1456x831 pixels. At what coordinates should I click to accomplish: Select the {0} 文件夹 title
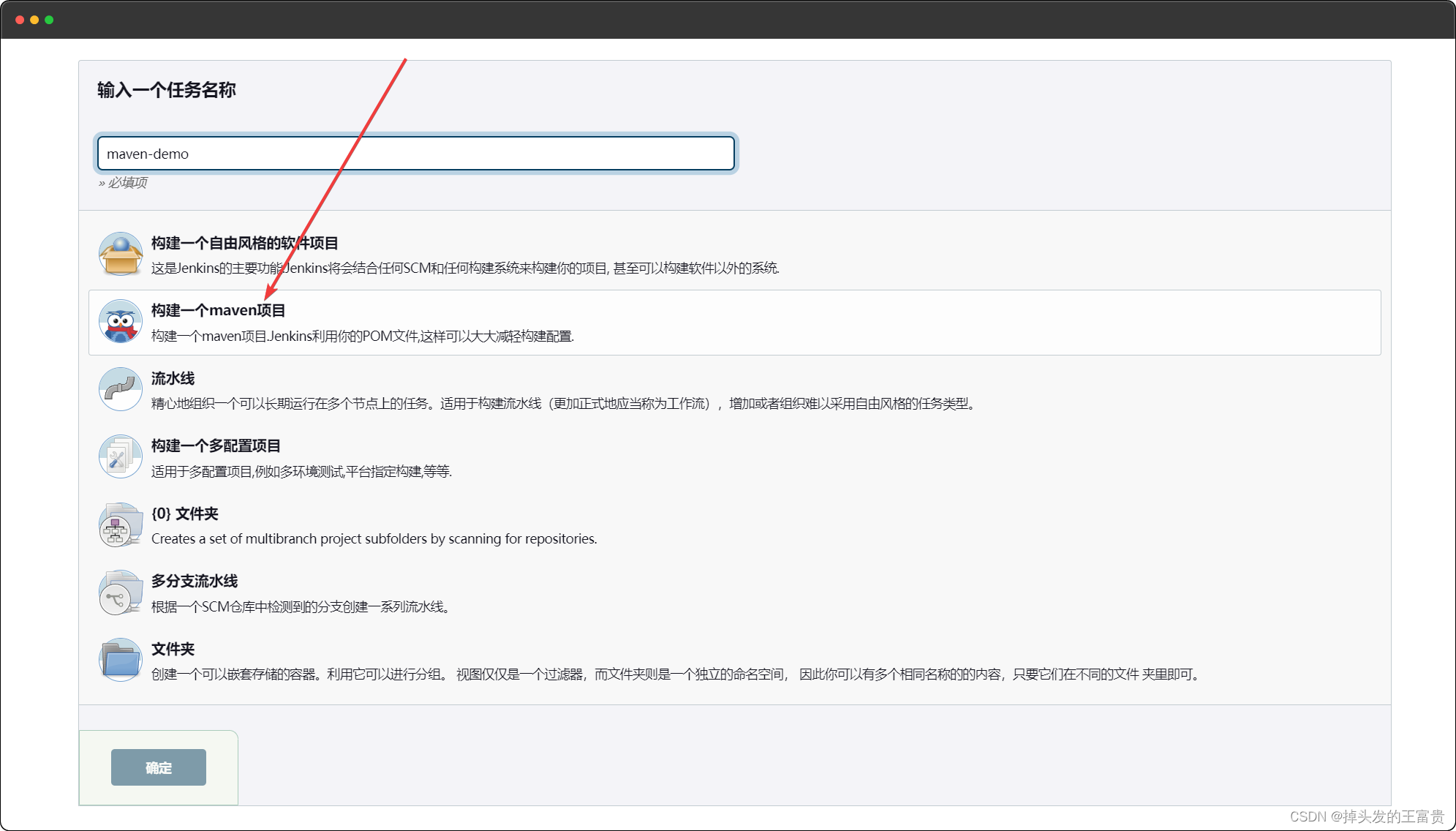click(184, 514)
